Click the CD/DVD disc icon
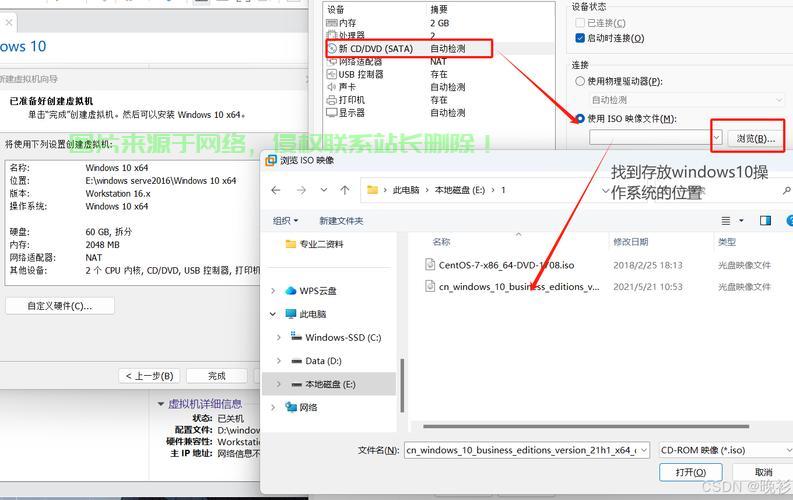The image size is (793, 500). point(332,49)
